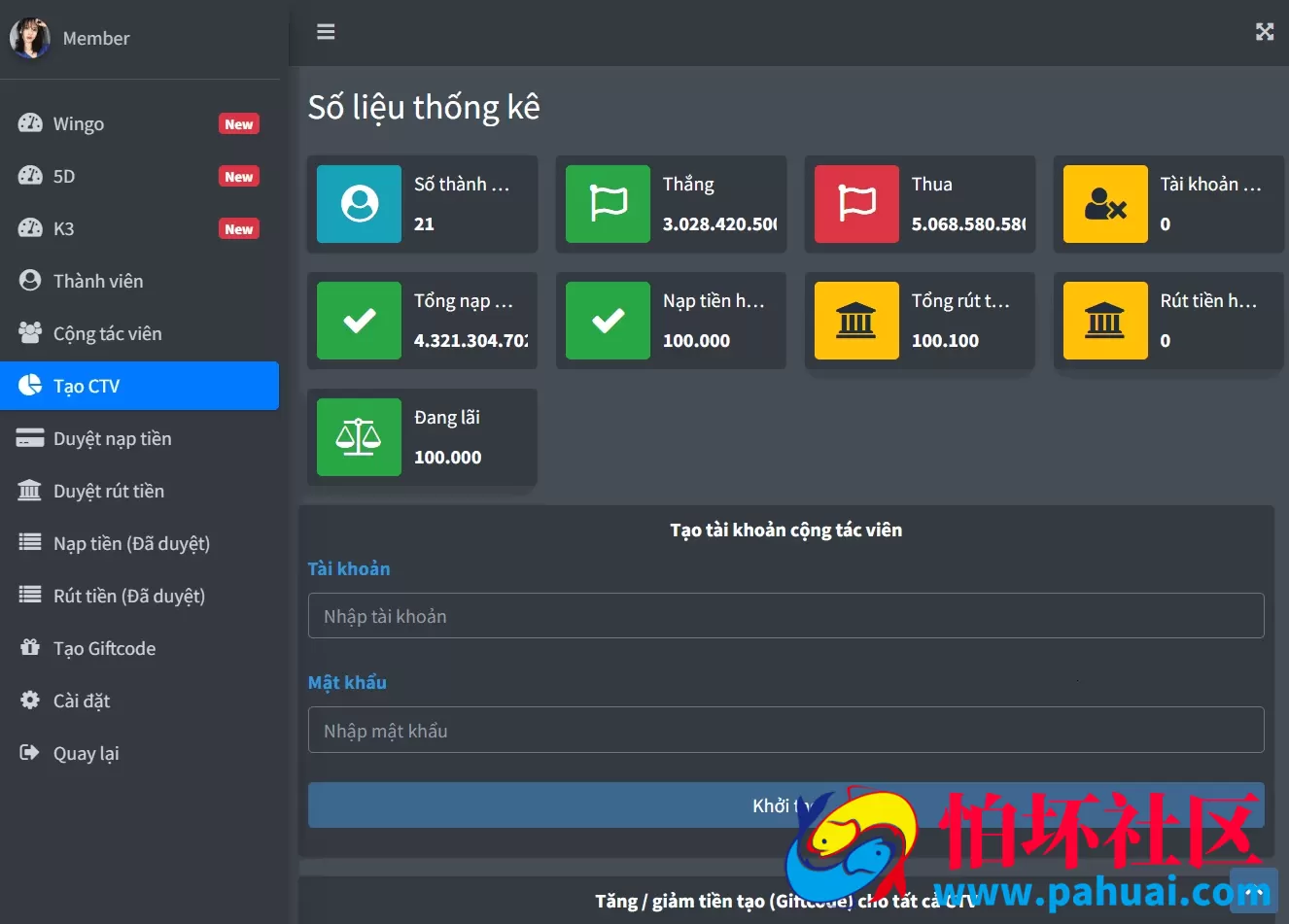The height and width of the screenshot is (924, 1289).
Task: Focus the Nhập tài khoản input field
Action: [x=785, y=616]
